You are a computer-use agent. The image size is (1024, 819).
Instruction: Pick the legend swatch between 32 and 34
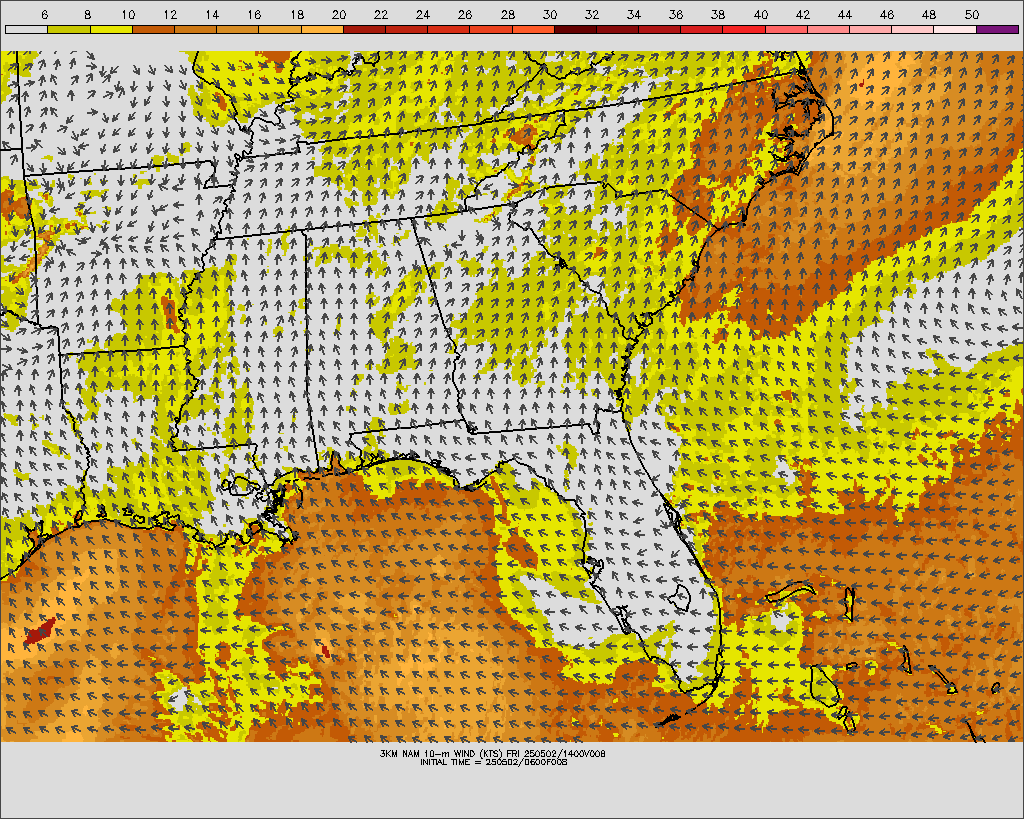(x=618, y=29)
